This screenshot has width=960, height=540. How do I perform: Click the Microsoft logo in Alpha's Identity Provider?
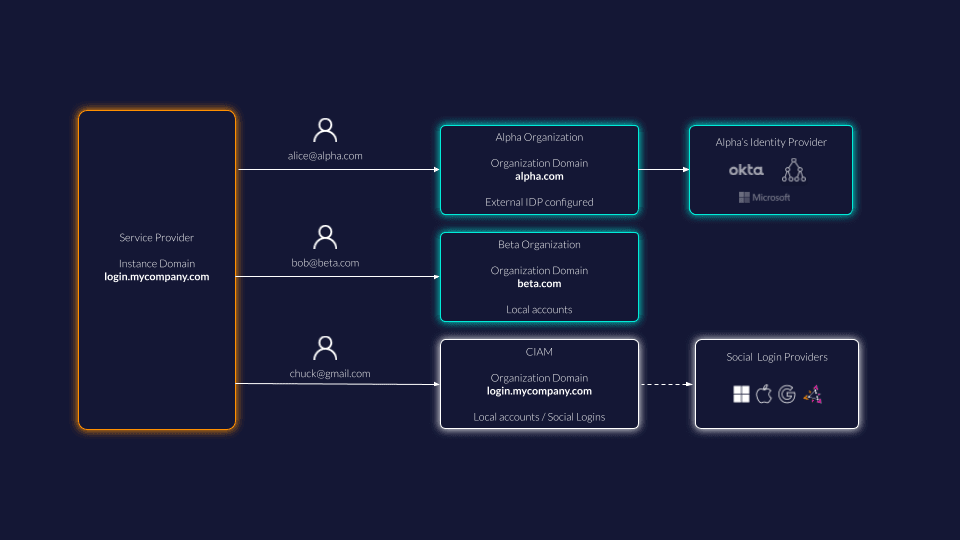point(764,197)
